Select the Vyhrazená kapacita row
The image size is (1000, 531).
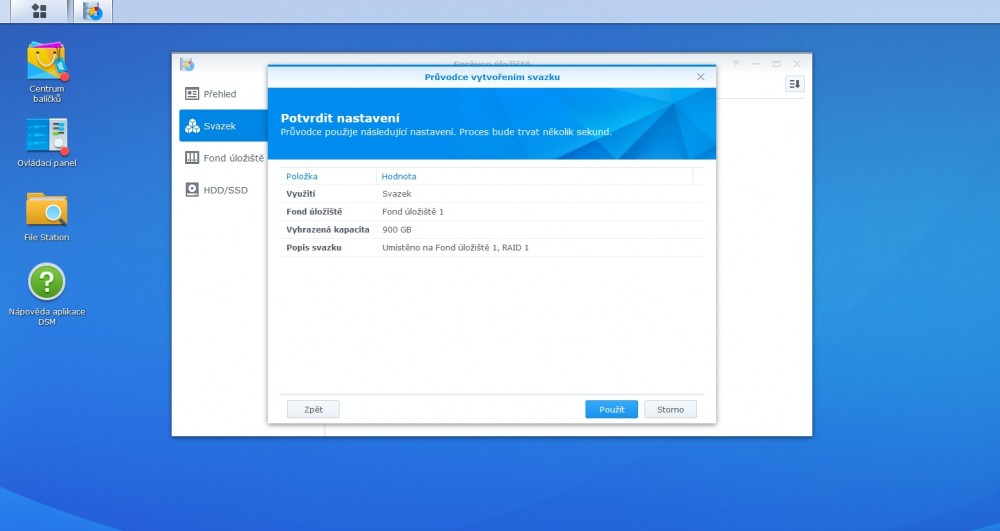coord(490,229)
